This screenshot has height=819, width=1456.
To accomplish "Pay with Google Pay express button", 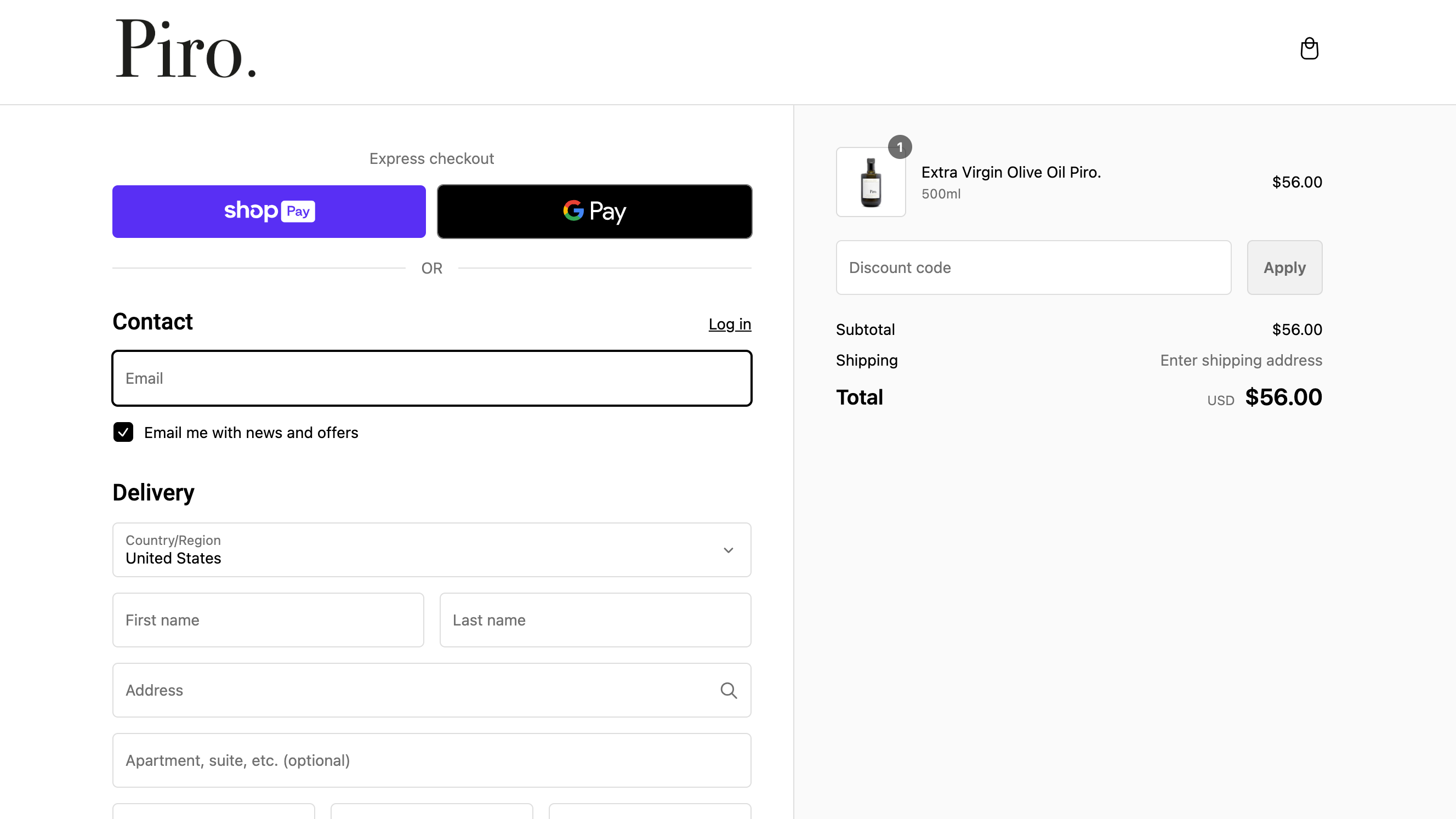I will click(595, 212).
